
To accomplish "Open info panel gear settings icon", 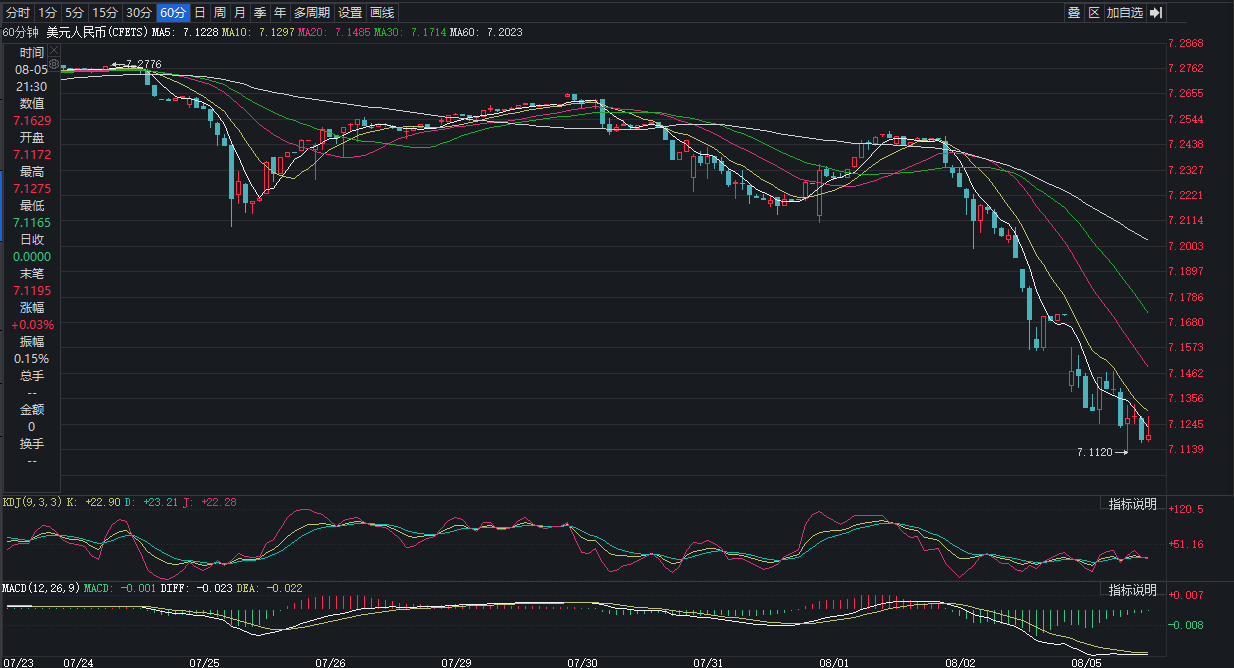I will click(x=54, y=63).
